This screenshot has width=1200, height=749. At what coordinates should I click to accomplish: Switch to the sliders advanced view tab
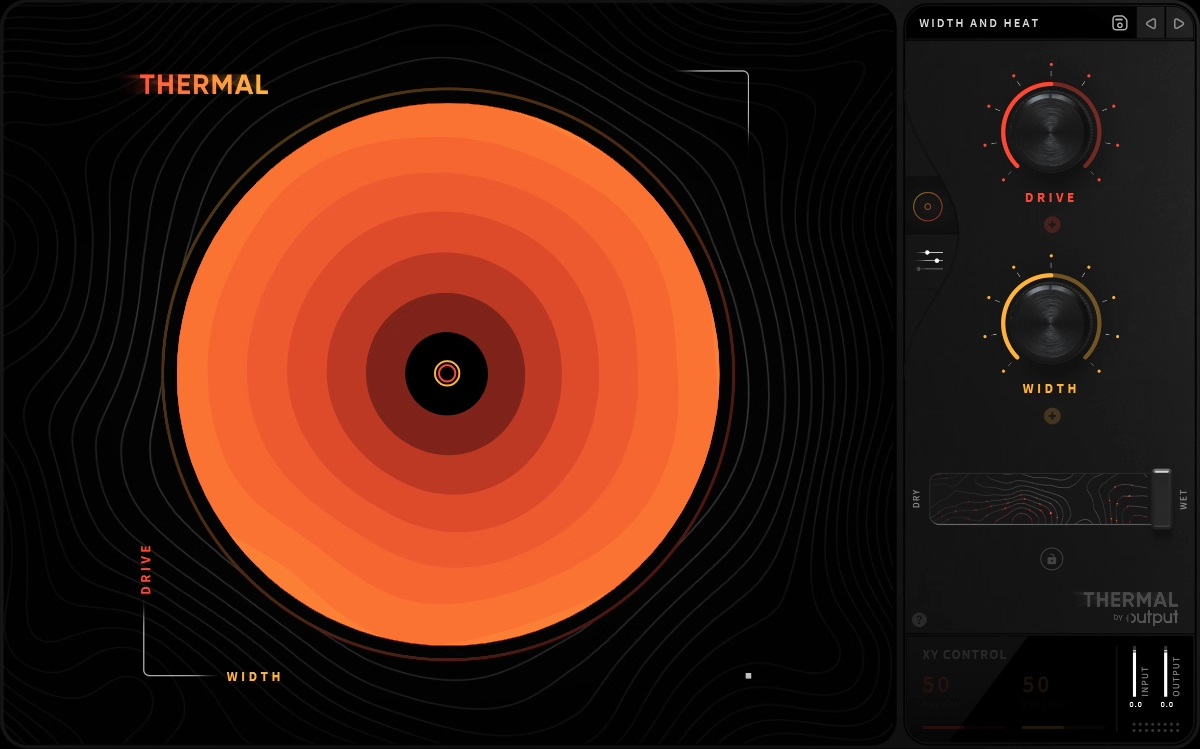(930, 261)
